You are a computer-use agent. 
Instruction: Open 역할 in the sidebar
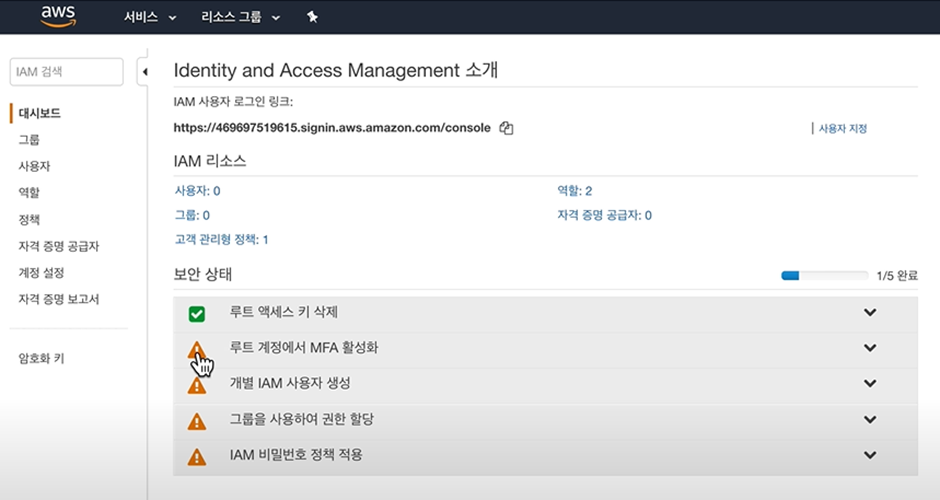click(x=29, y=192)
